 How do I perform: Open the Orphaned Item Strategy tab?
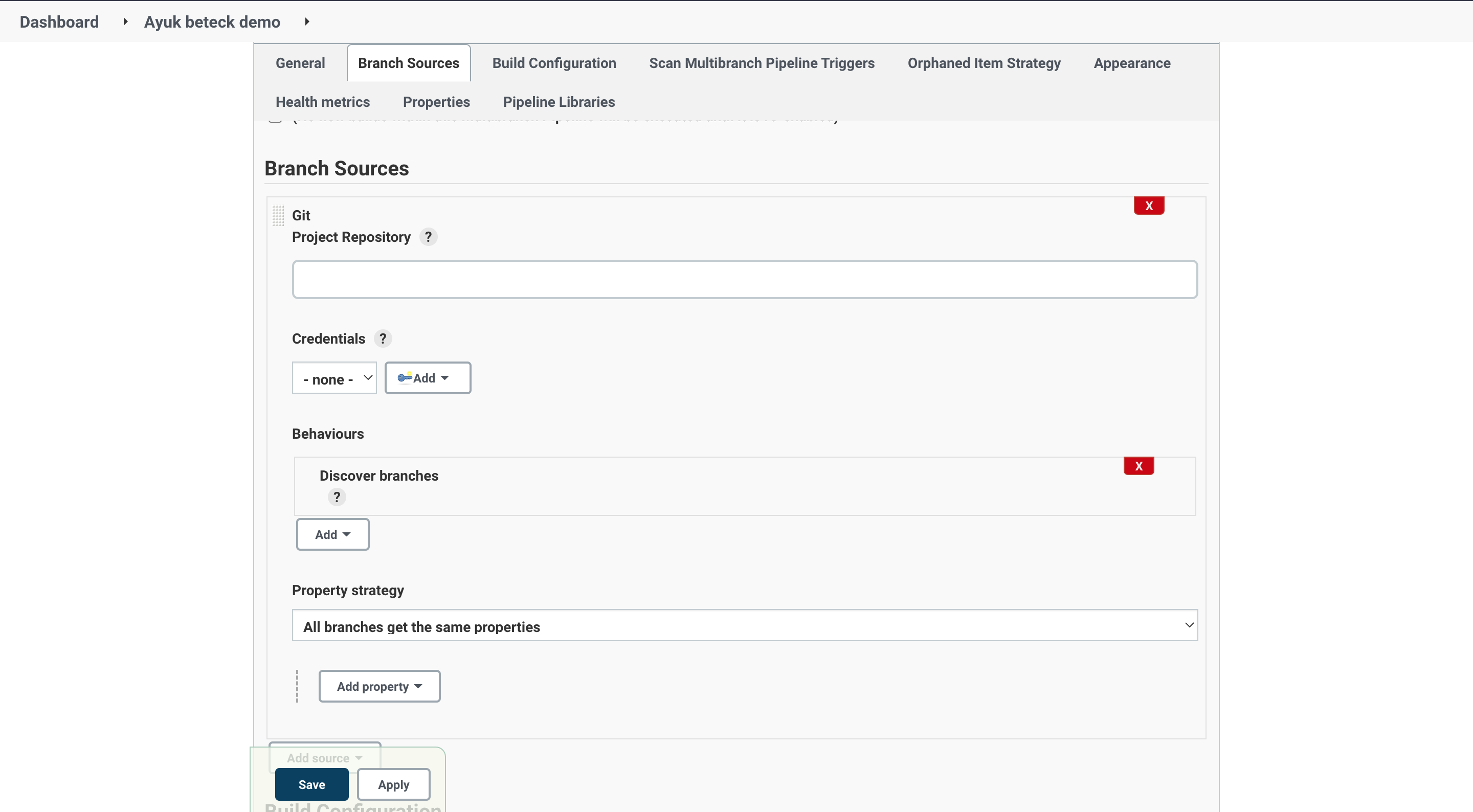984,63
